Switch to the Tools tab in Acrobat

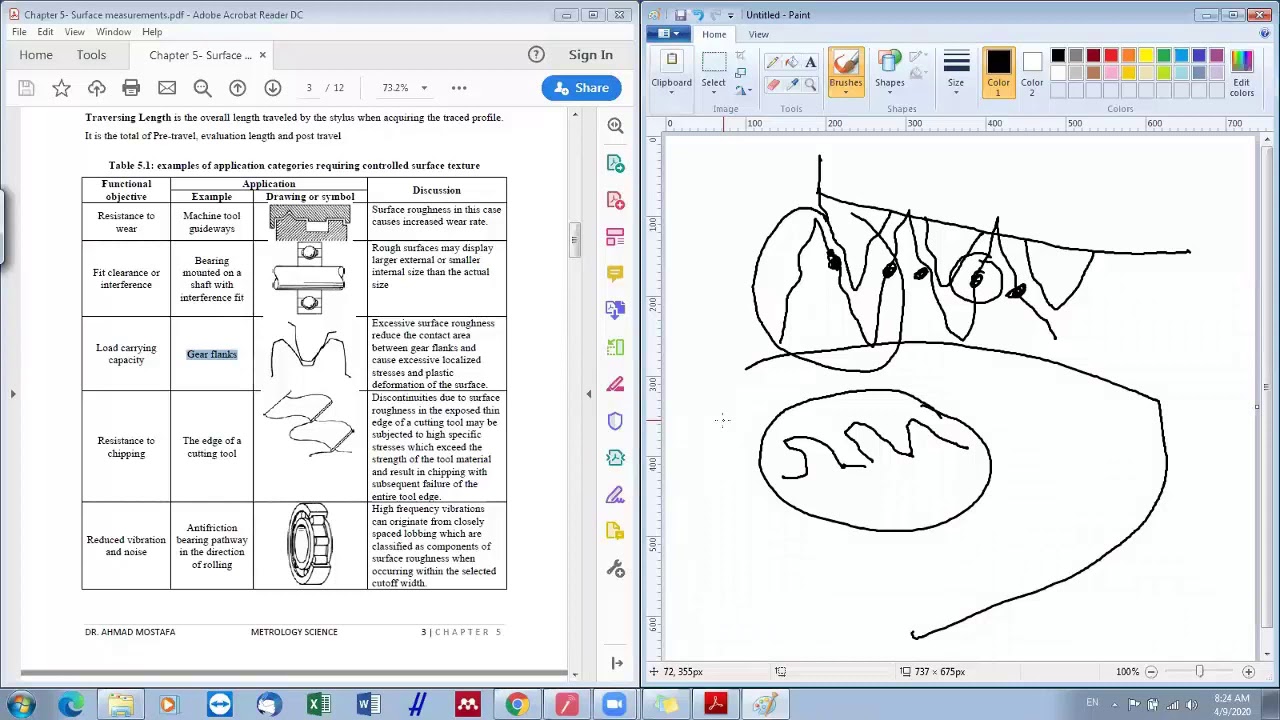pos(91,55)
